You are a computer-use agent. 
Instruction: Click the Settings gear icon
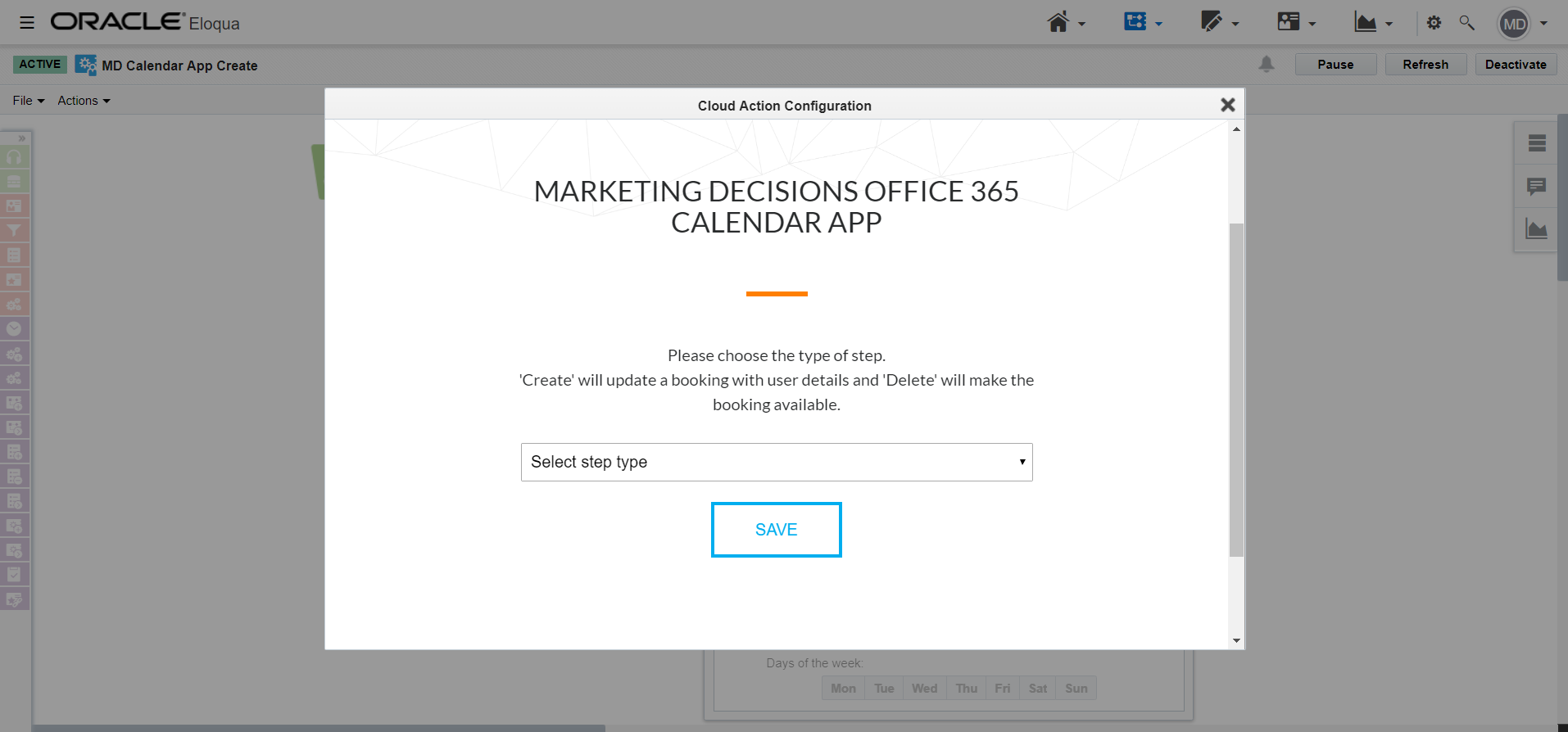pyautogui.click(x=1434, y=23)
